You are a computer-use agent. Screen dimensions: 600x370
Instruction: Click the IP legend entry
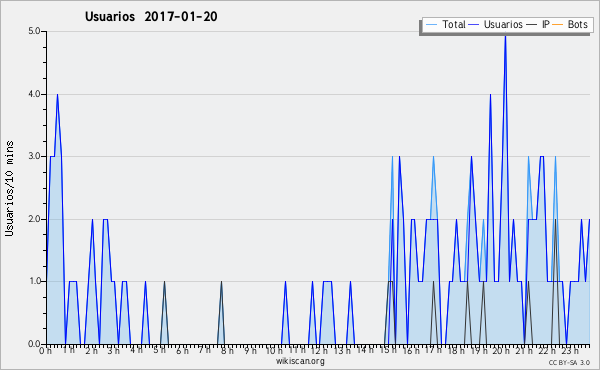(538, 24)
